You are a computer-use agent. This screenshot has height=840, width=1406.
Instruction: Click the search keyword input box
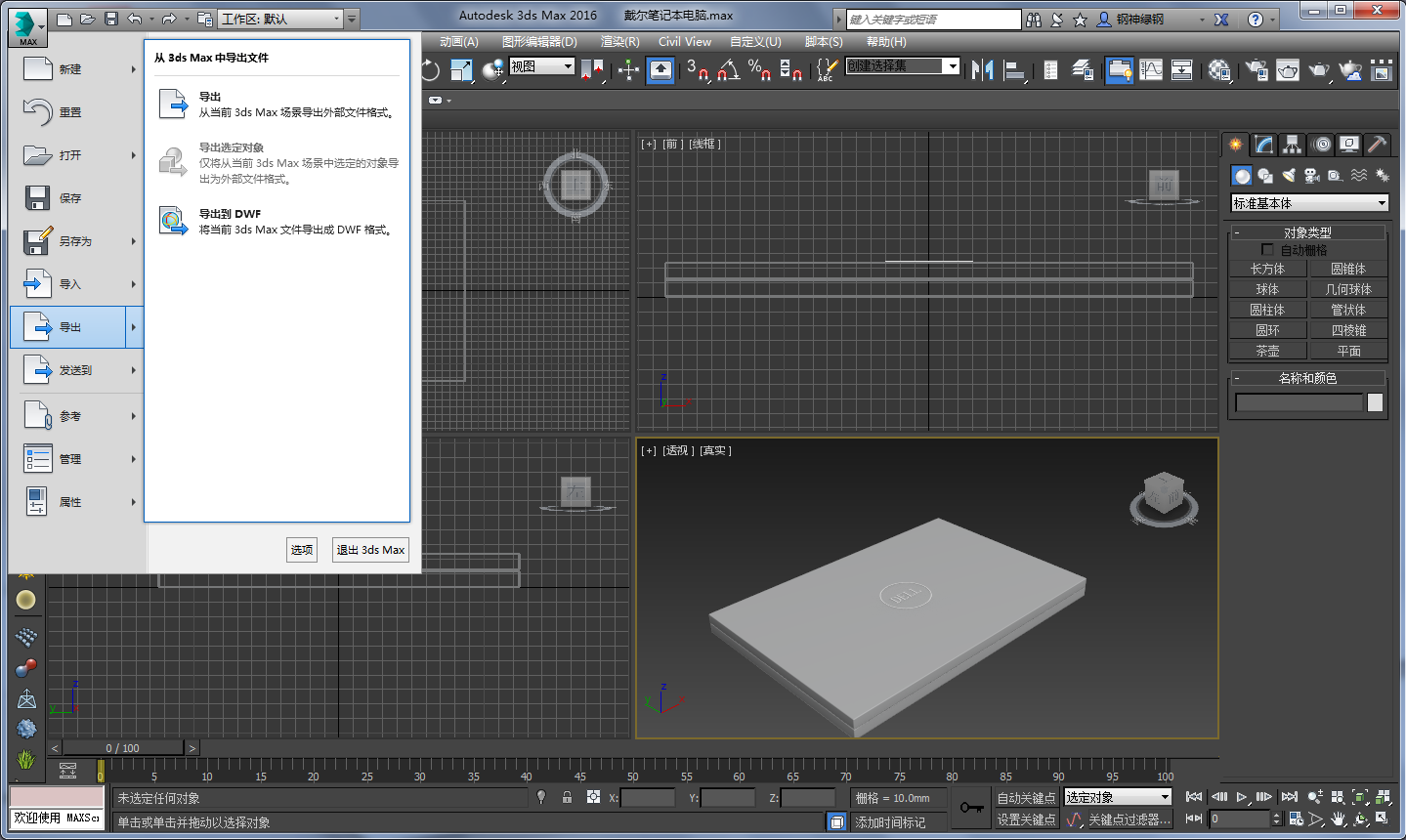[933, 20]
